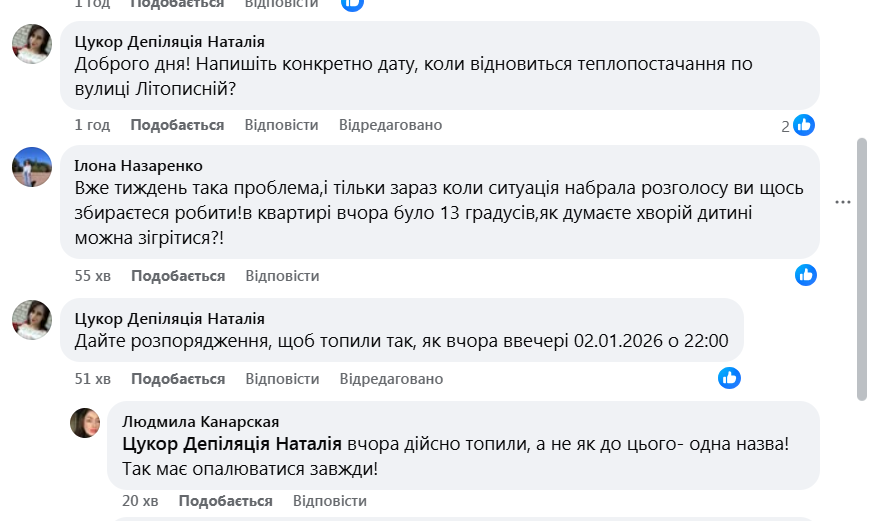Click the avatar beside the 02.01.2026 comment
This screenshot has width=870, height=521.
[x=31, y=319]
